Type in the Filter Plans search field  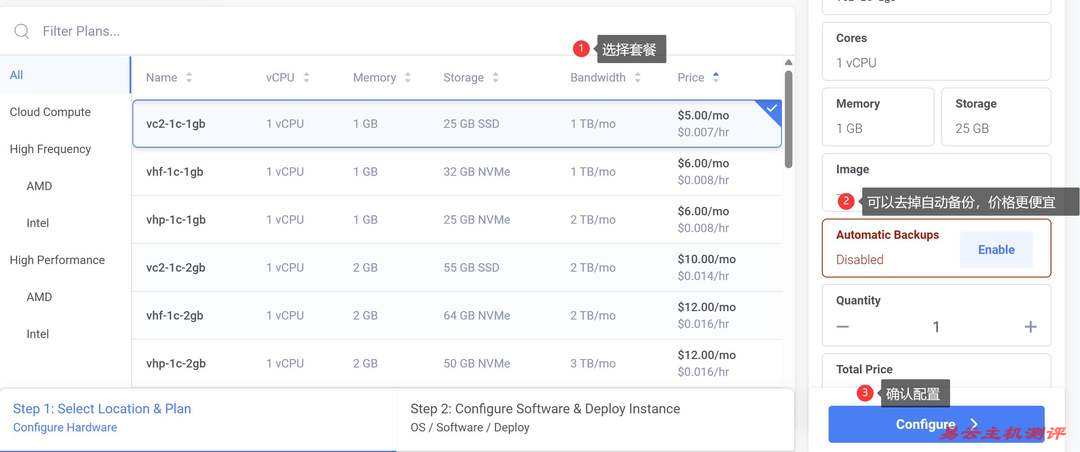click(x=300, y=31)
